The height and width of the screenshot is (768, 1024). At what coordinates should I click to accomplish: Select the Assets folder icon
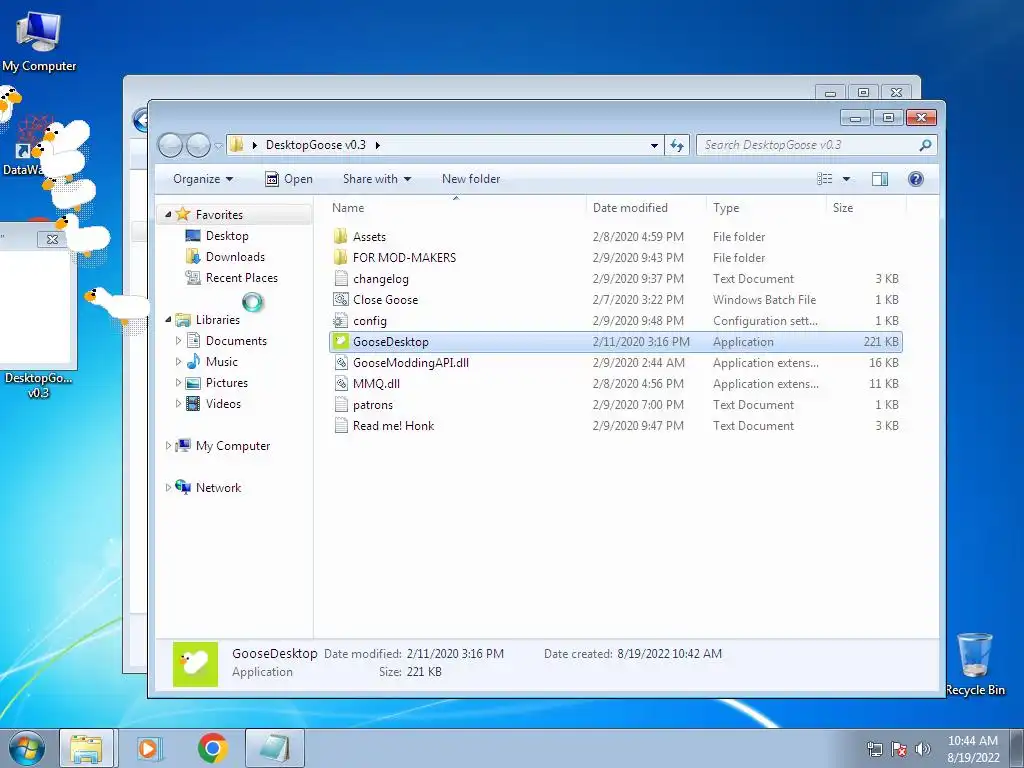click(340, 236)
